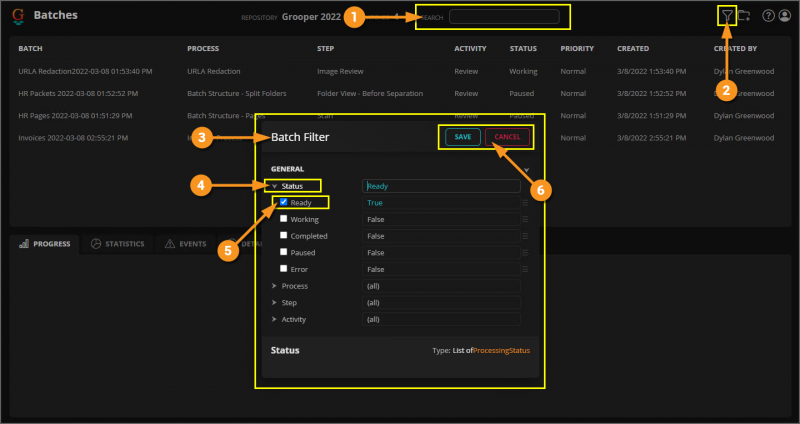Check the Working status checkbox
The height and width of the screenshot is (424, 800).
click(x=284, y=218)
